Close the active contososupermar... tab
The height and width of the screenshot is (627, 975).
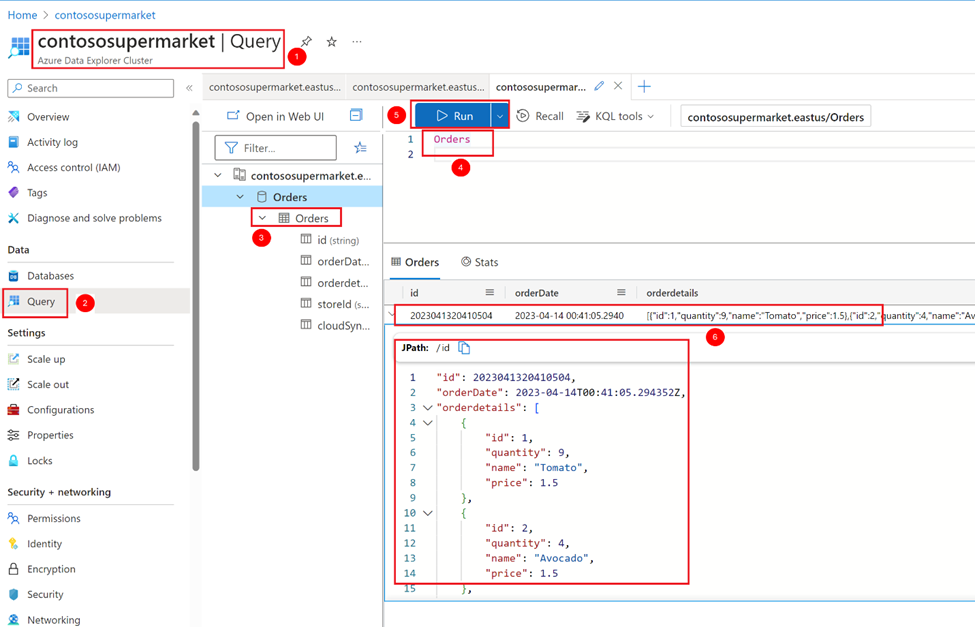click(618, 86)
